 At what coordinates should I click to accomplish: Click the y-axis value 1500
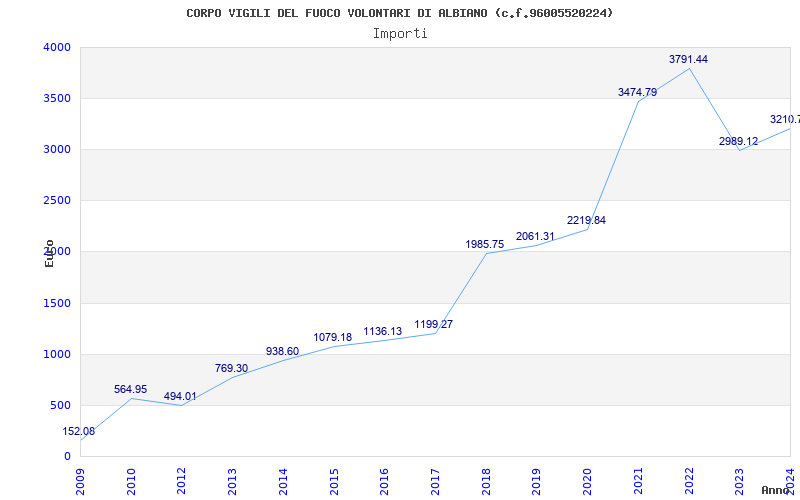[x=57, y=304]
